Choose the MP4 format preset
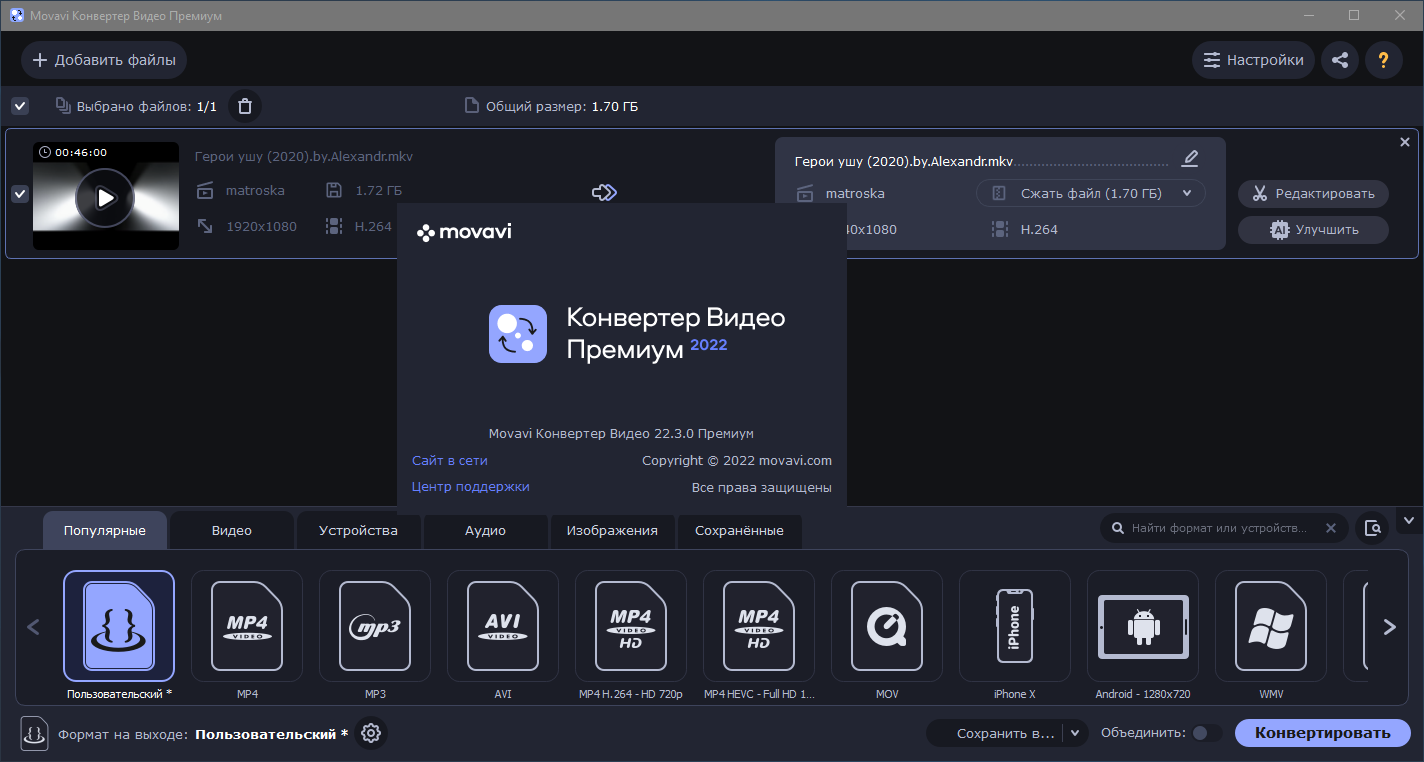The height and width of the screenshot is (762, 1424). click(247, 626)
